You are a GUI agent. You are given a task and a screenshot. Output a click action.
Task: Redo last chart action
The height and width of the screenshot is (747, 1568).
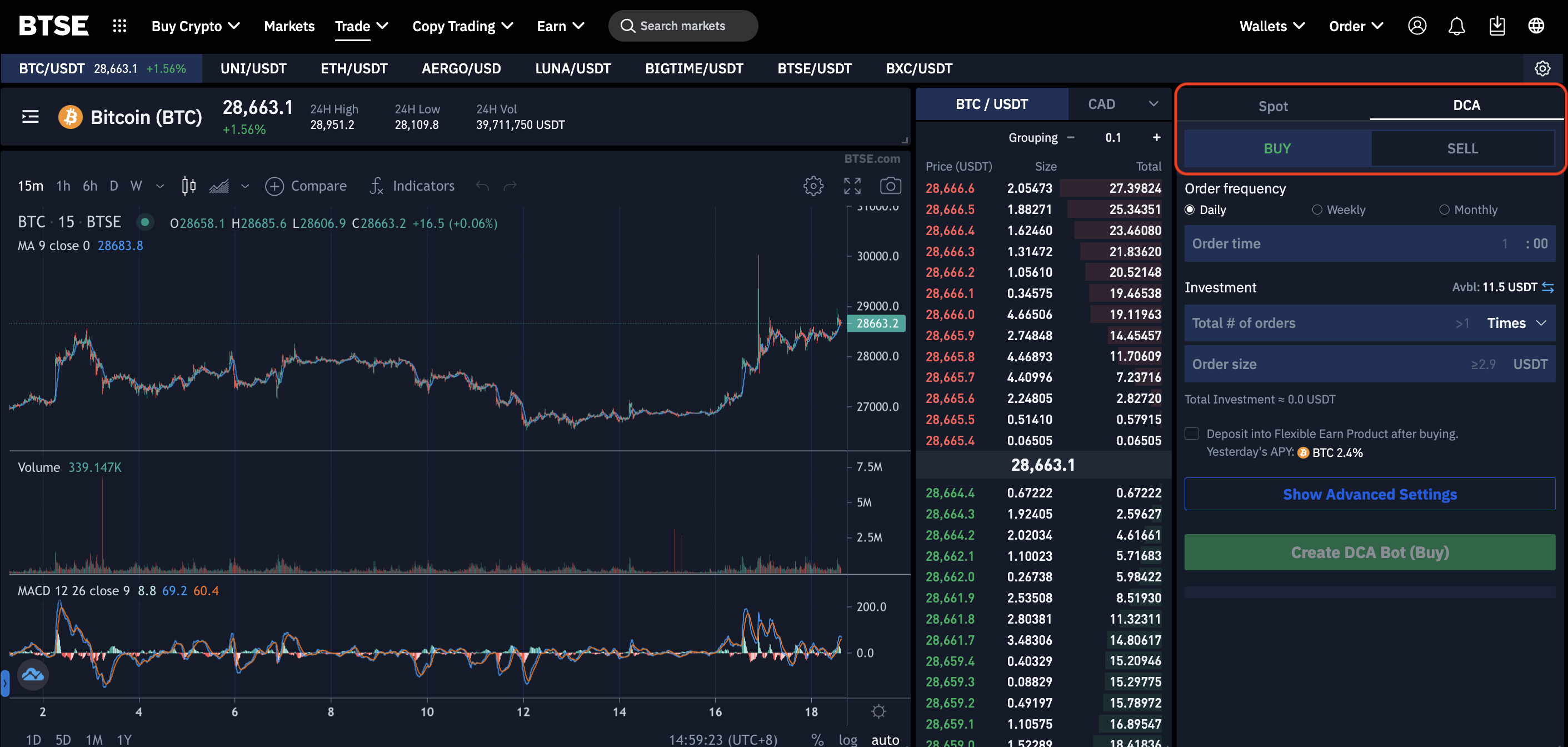tap(510, 186)
